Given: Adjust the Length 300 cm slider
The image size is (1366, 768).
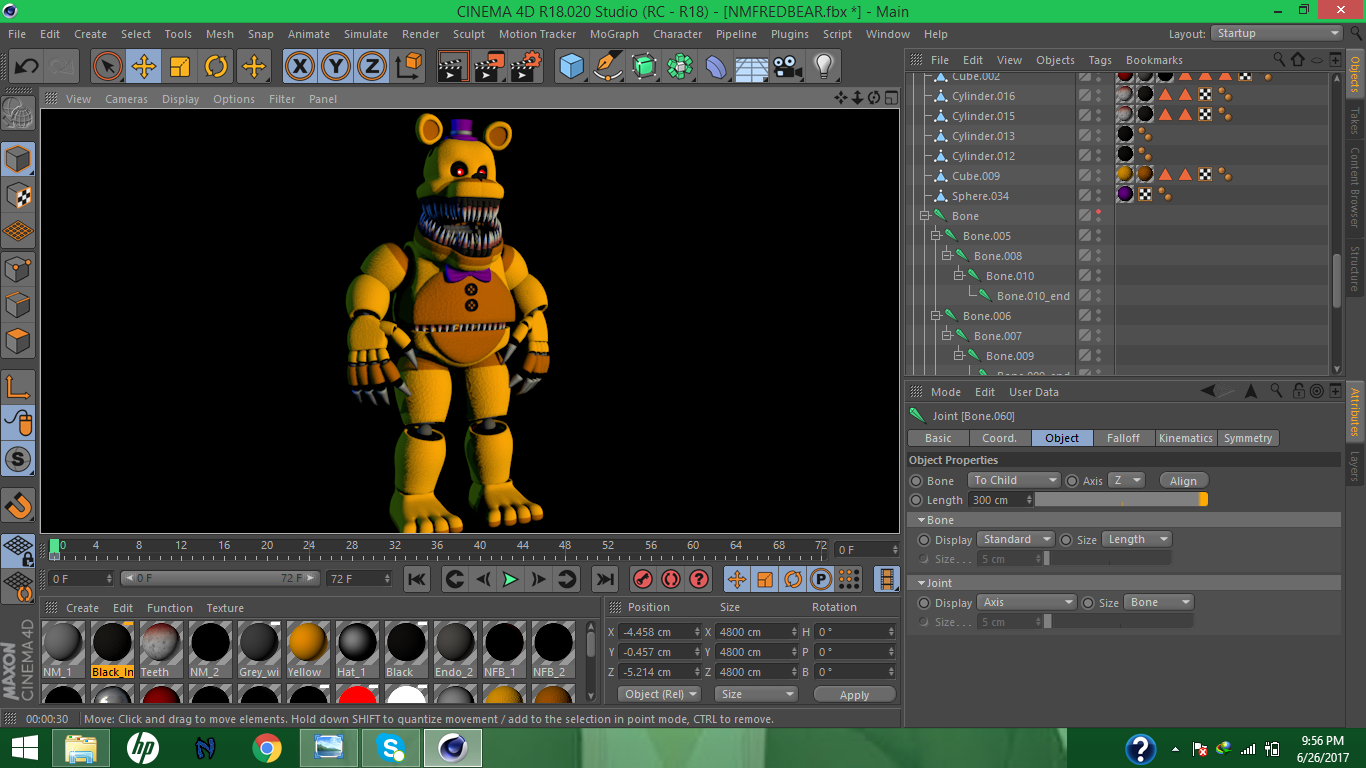Looking at the screenshot, I should point(1121,499).
